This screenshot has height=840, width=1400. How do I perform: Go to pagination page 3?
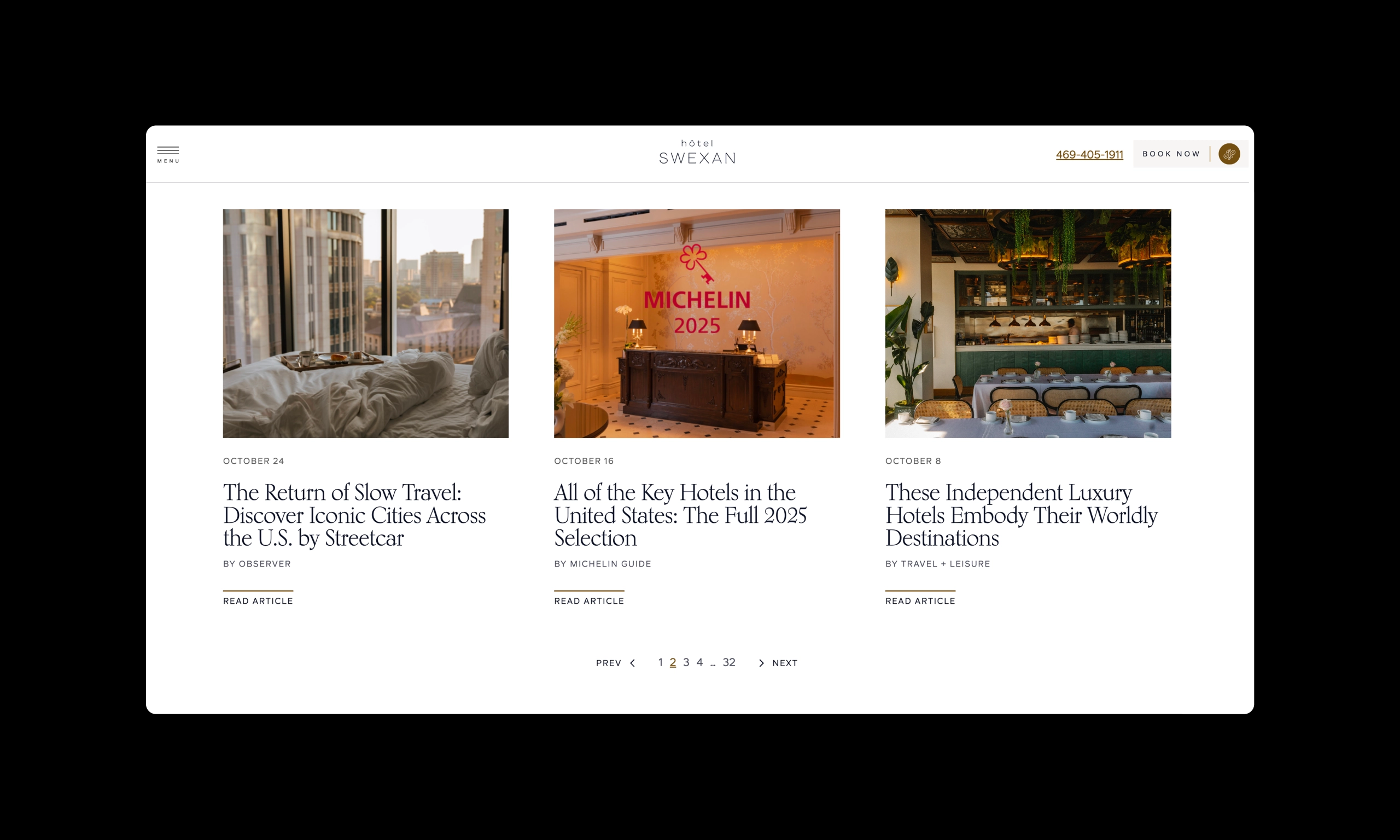[686, 662]
